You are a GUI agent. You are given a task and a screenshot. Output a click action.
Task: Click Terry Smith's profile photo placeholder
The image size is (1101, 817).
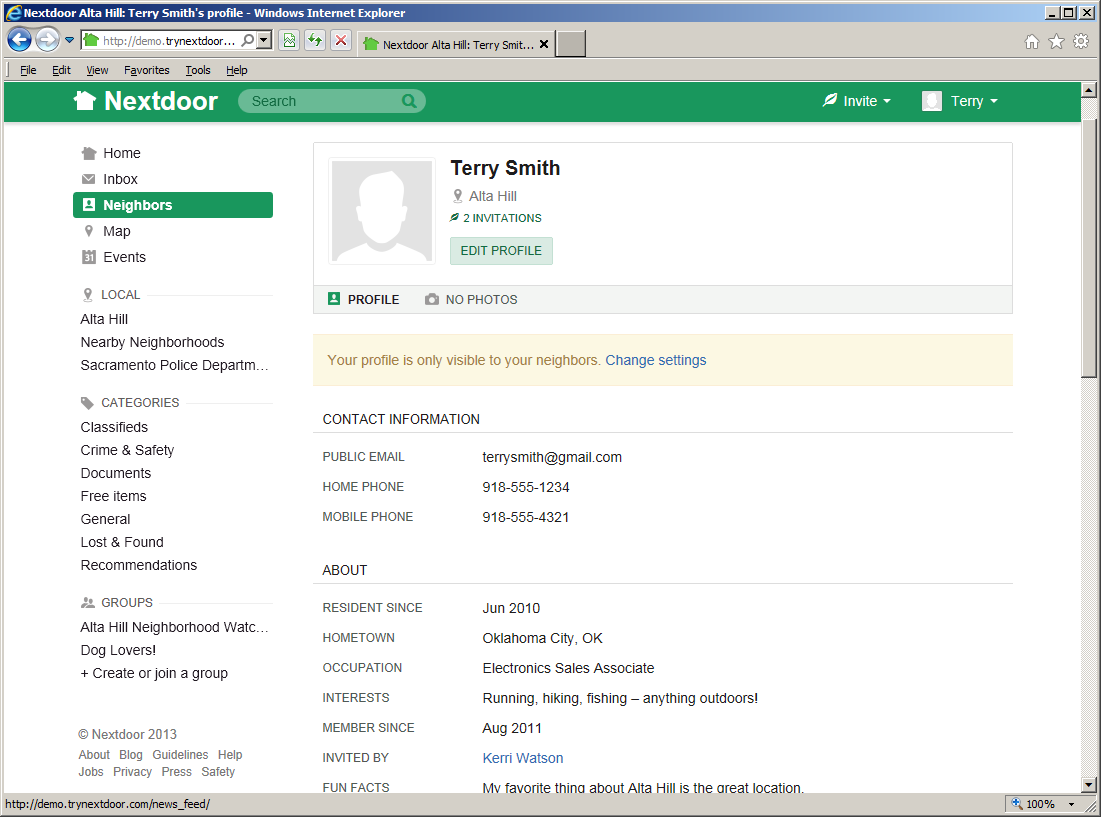382,211
